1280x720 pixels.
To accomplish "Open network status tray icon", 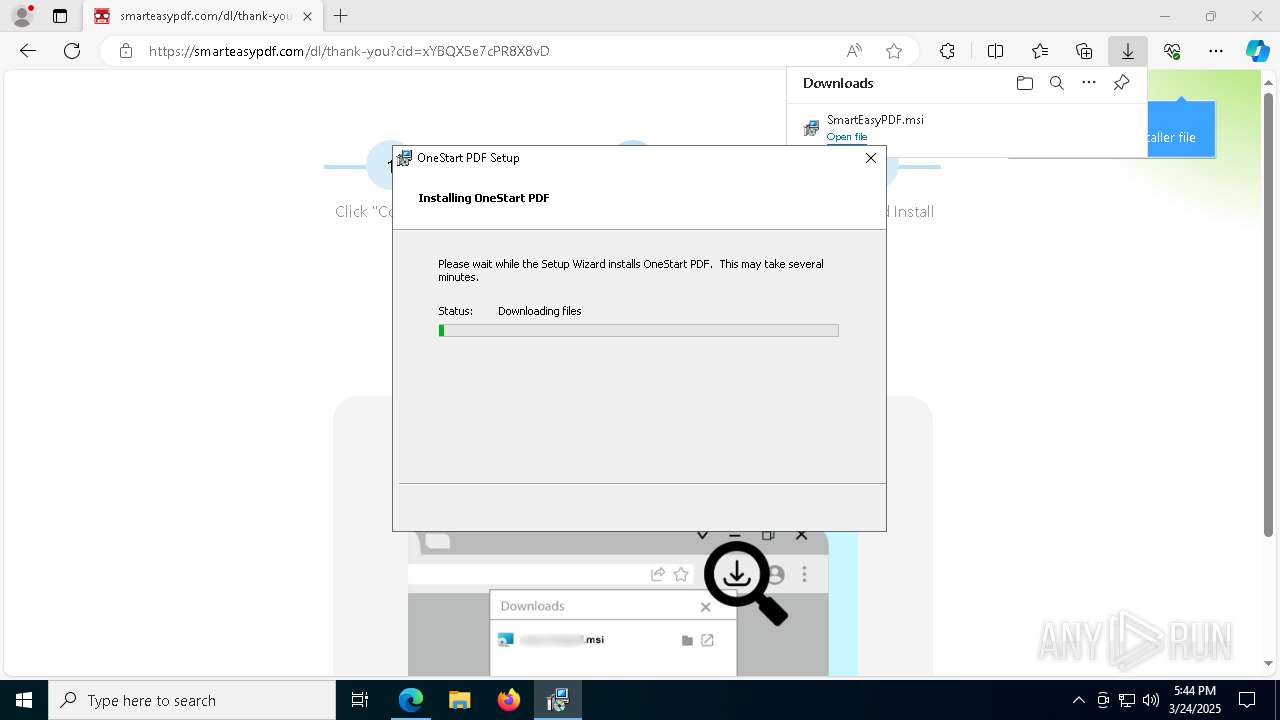I will (x=1127, y=700).
